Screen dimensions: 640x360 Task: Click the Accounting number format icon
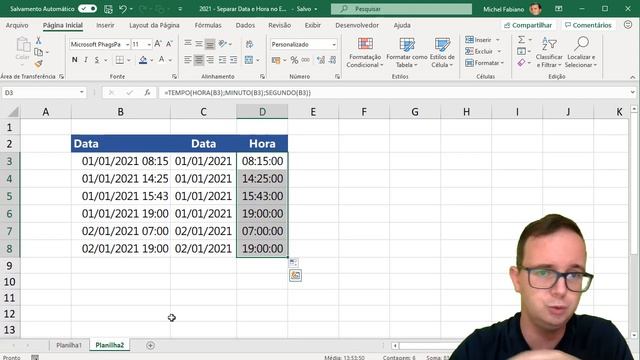[276, 60]
